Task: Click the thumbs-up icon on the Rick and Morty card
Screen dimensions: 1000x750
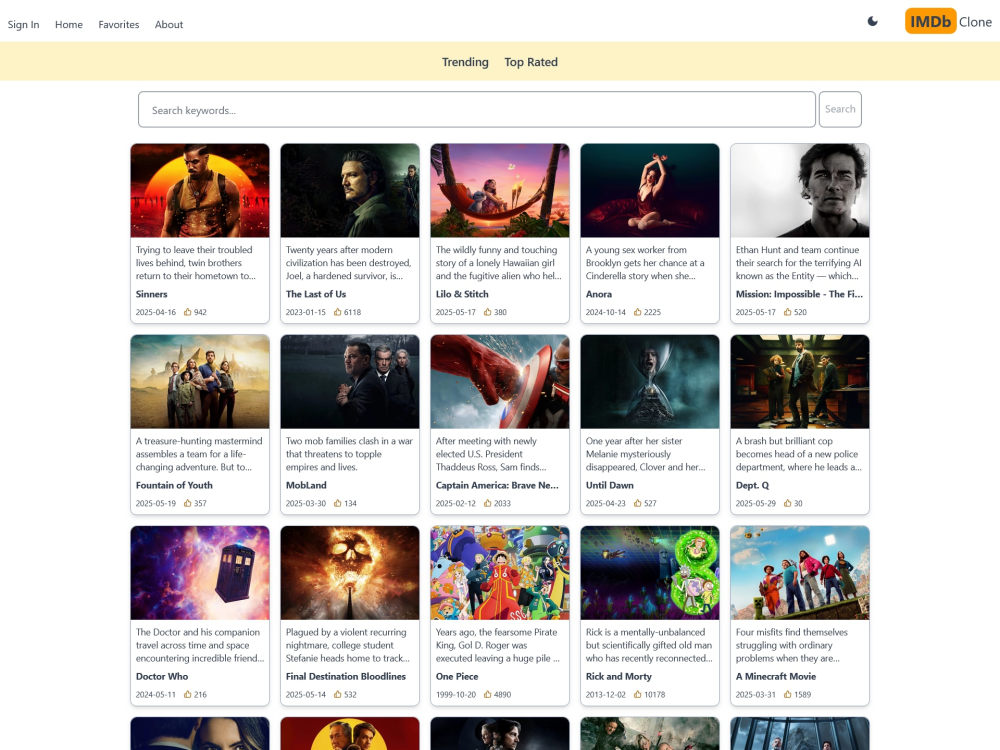Action: (x=637, y=695)
